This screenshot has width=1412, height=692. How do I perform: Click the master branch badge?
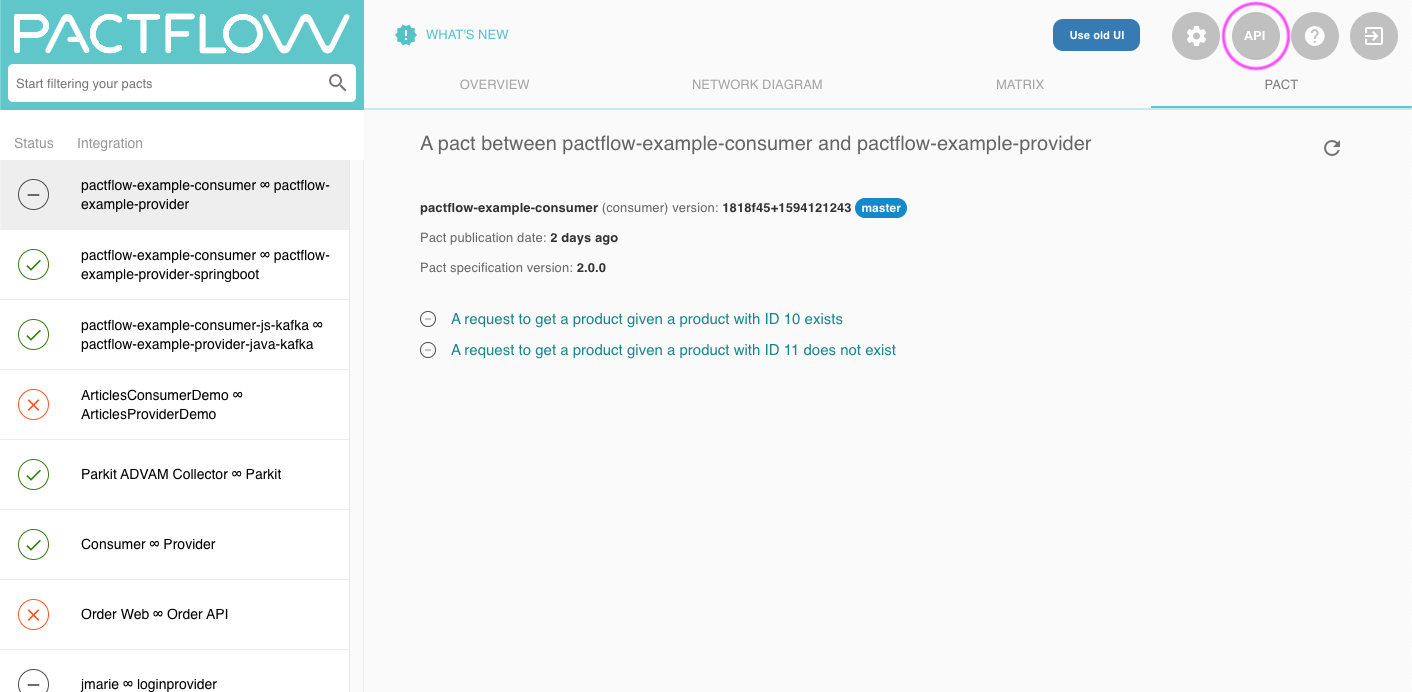[x=881, y=207]
